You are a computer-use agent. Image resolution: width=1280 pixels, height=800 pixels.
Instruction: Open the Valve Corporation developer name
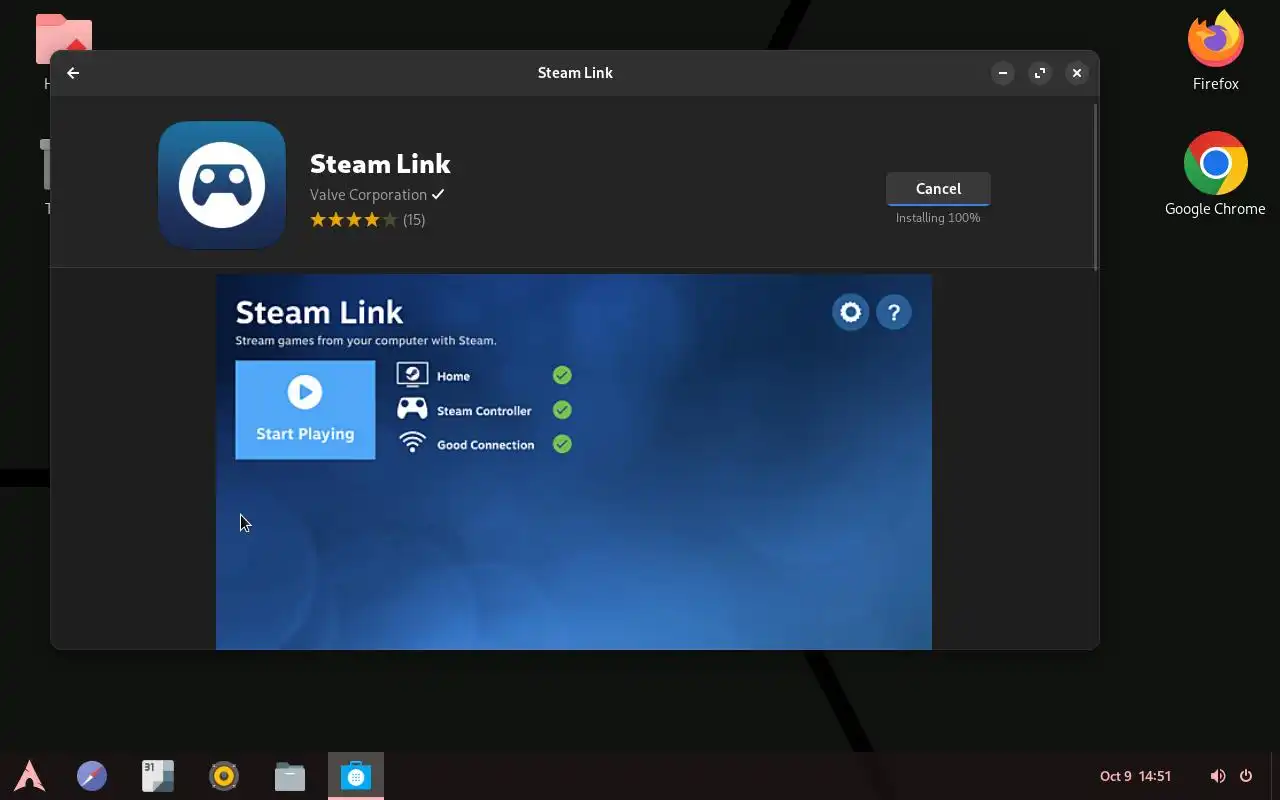[368, 195]
